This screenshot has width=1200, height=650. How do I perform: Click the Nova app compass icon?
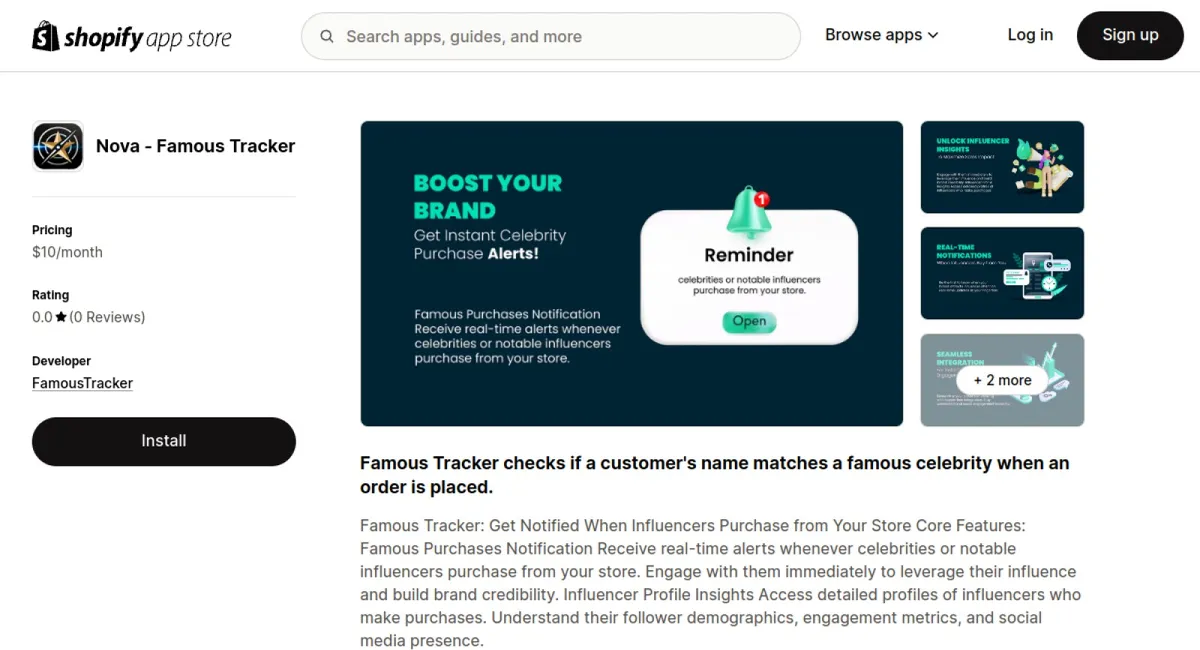click(58, 146)
